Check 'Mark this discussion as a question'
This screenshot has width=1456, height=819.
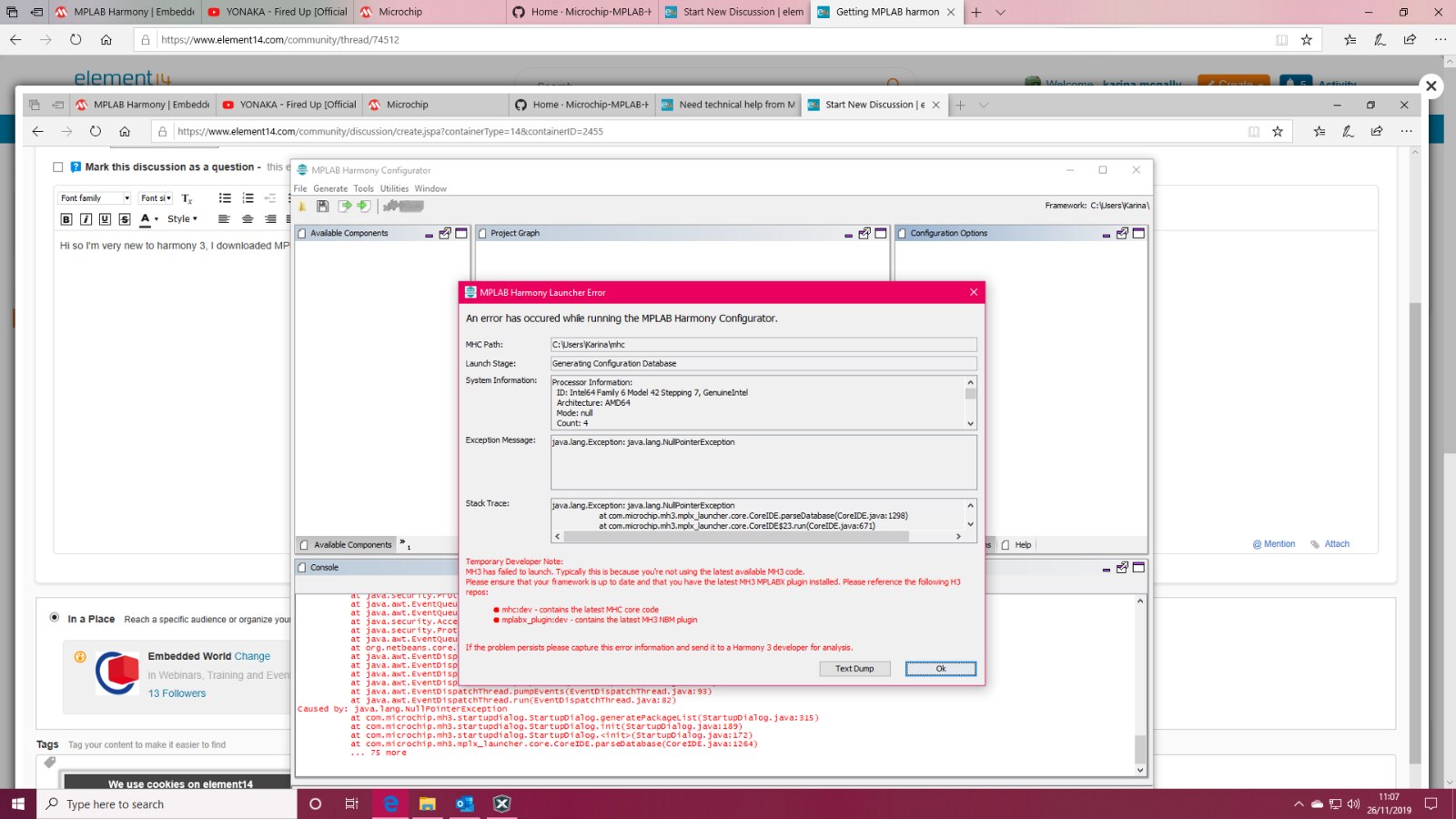click(x=58, y=167)
